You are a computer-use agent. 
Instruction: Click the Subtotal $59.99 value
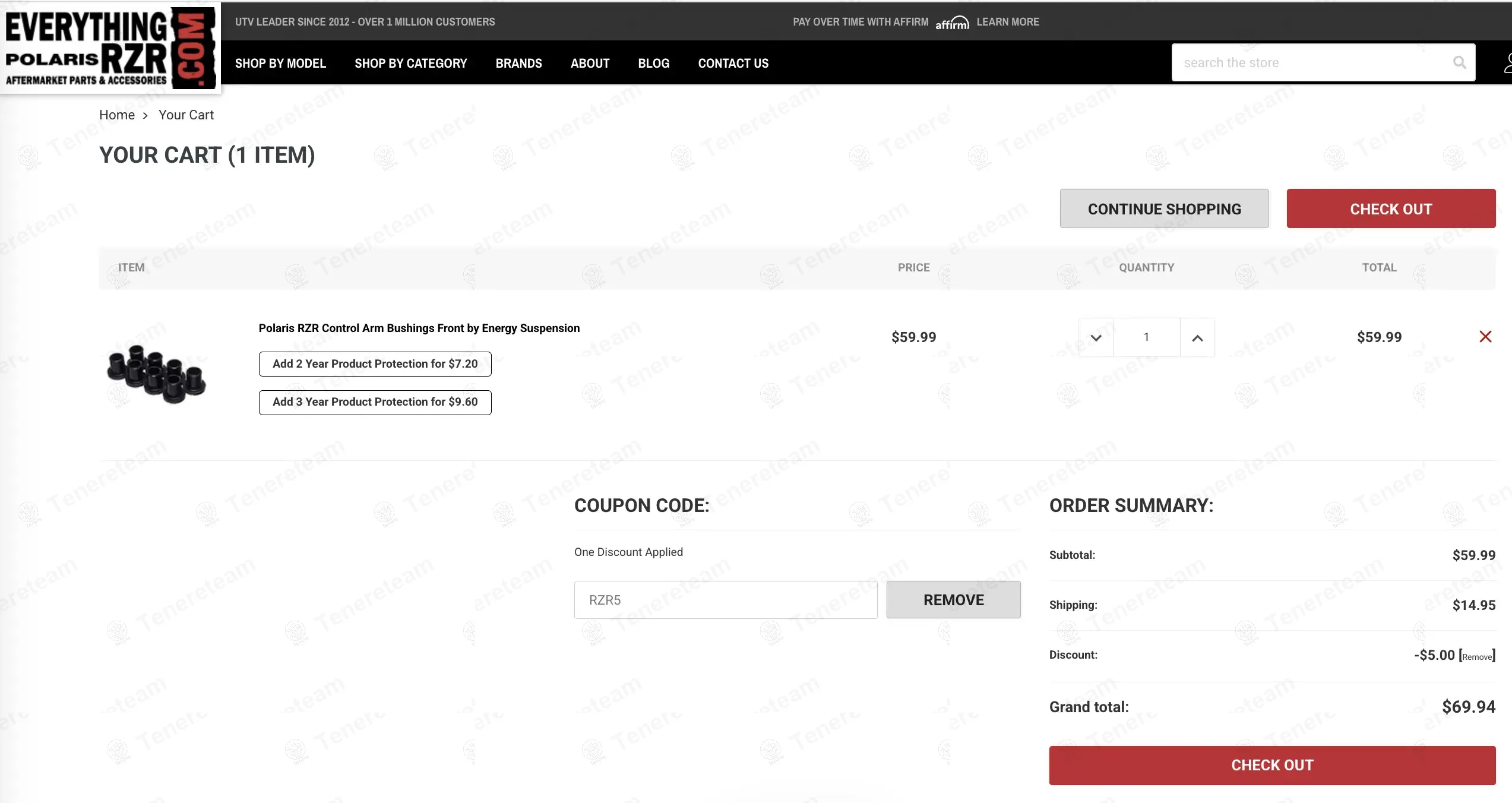click(1474, 555)
